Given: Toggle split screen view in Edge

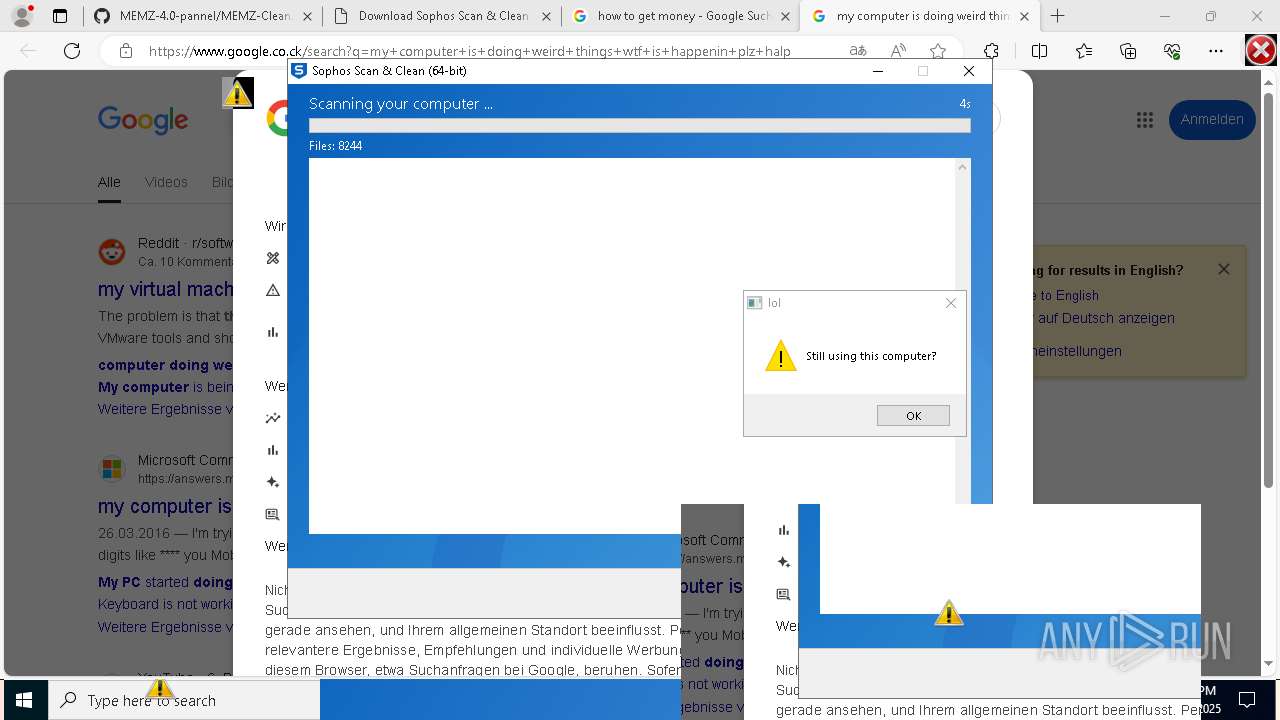Looking at the screenshot, I should [x=1039, y=51].
